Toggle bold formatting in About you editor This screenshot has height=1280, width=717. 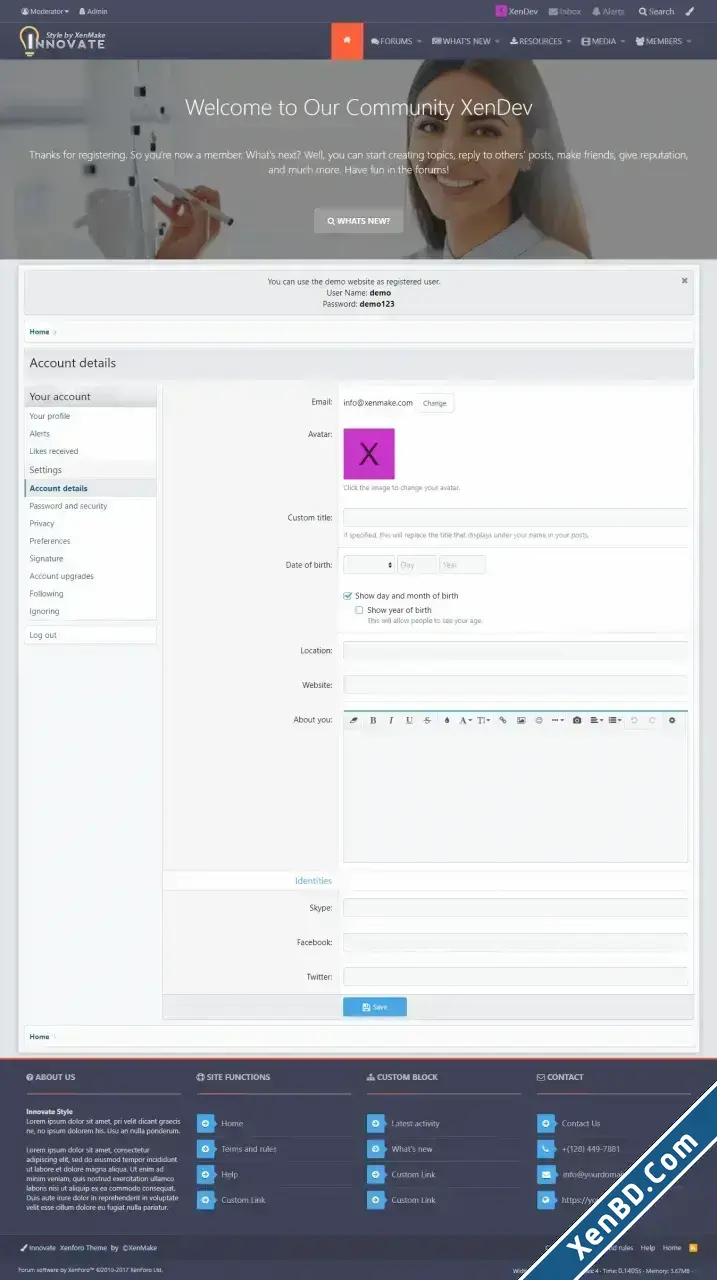(373, 720)
